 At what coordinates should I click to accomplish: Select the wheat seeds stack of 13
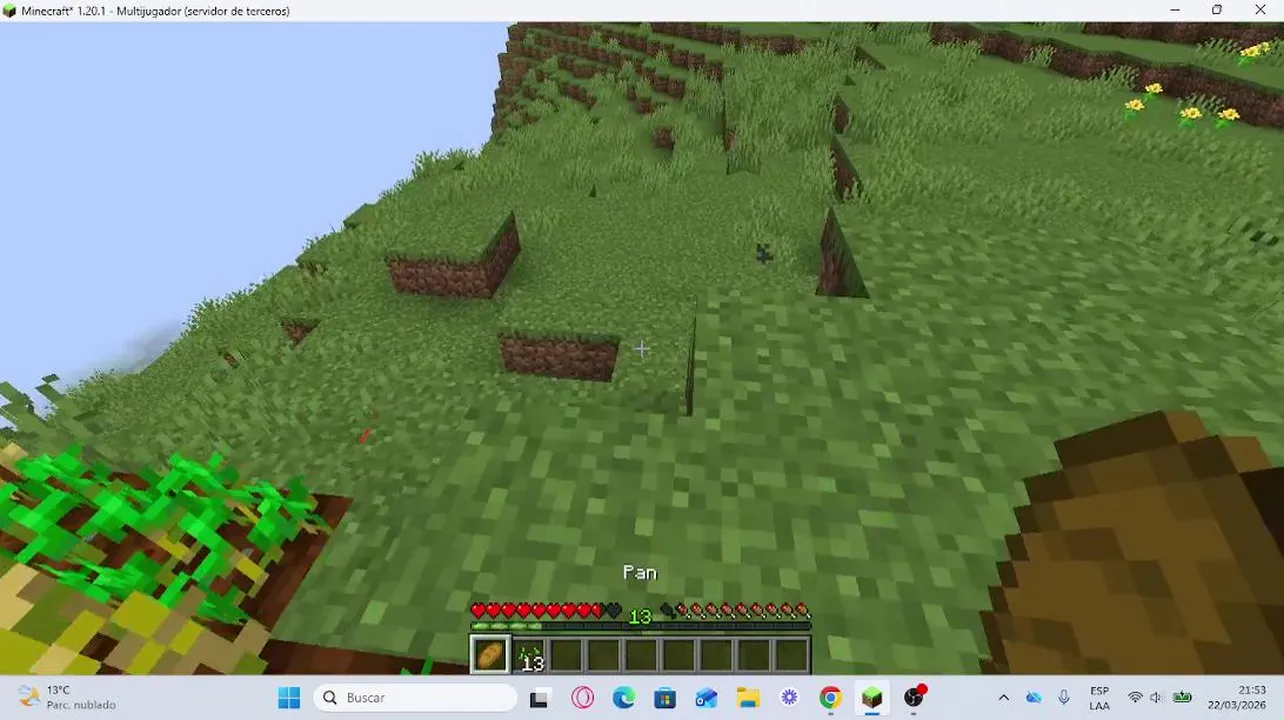click(530, 655)
